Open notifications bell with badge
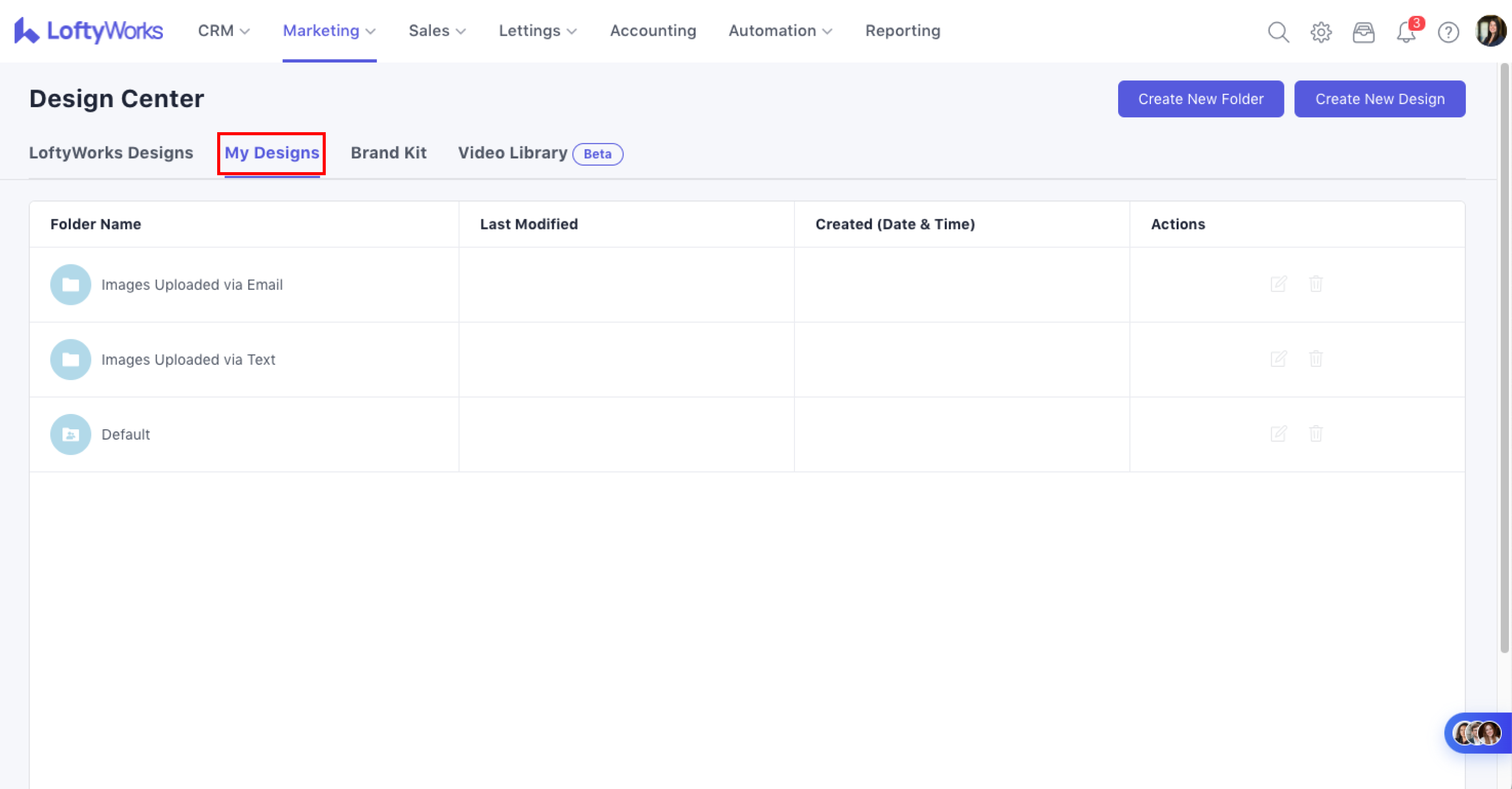1512x789 pixels. tap(1406, 32)
